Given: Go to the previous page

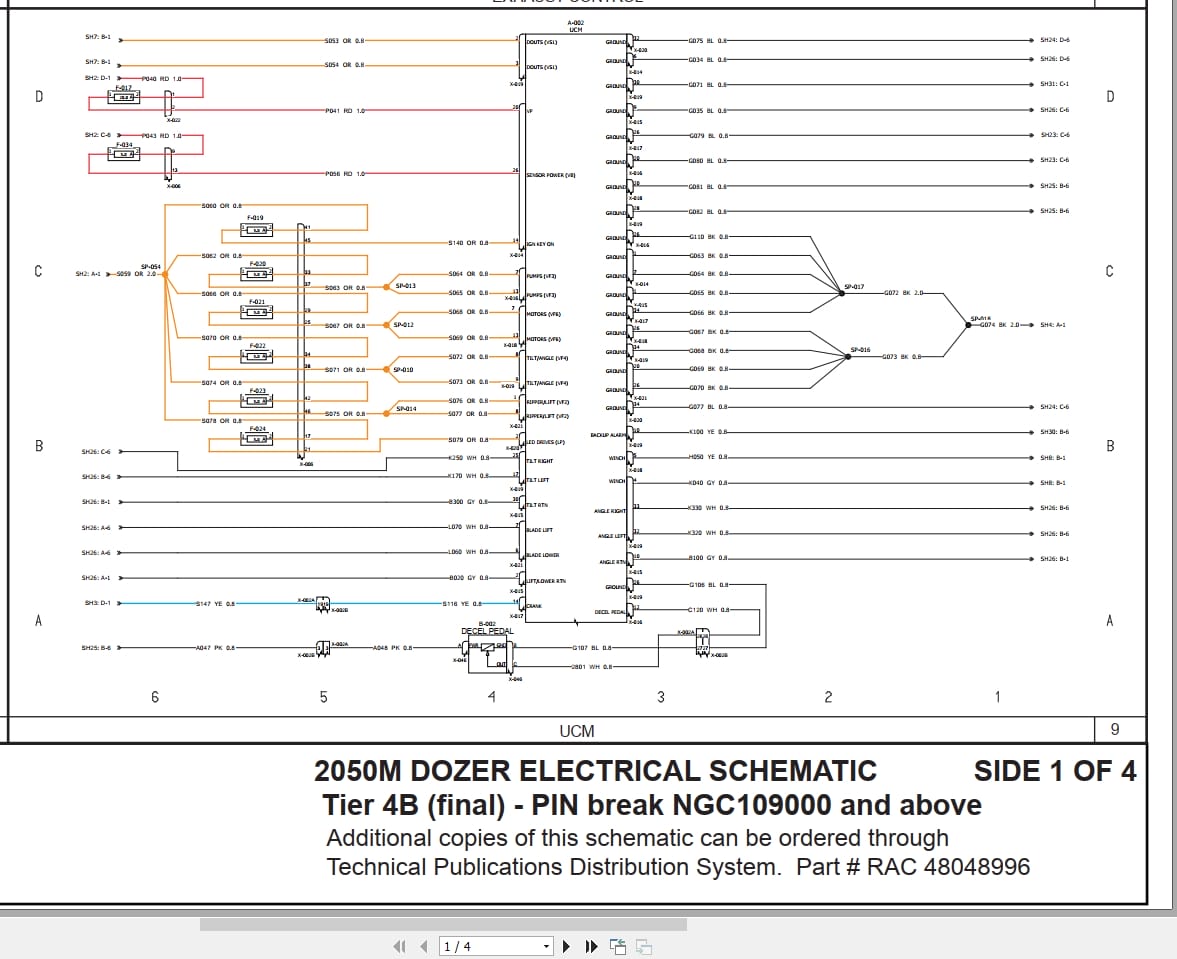Looking at the screenshot, I should tap(421, 945).
